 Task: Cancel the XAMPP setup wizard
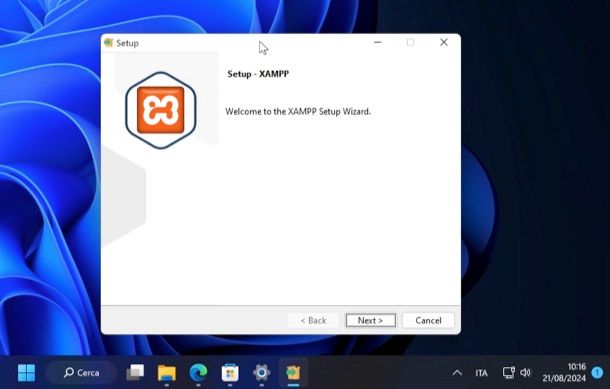coord(428,321)
